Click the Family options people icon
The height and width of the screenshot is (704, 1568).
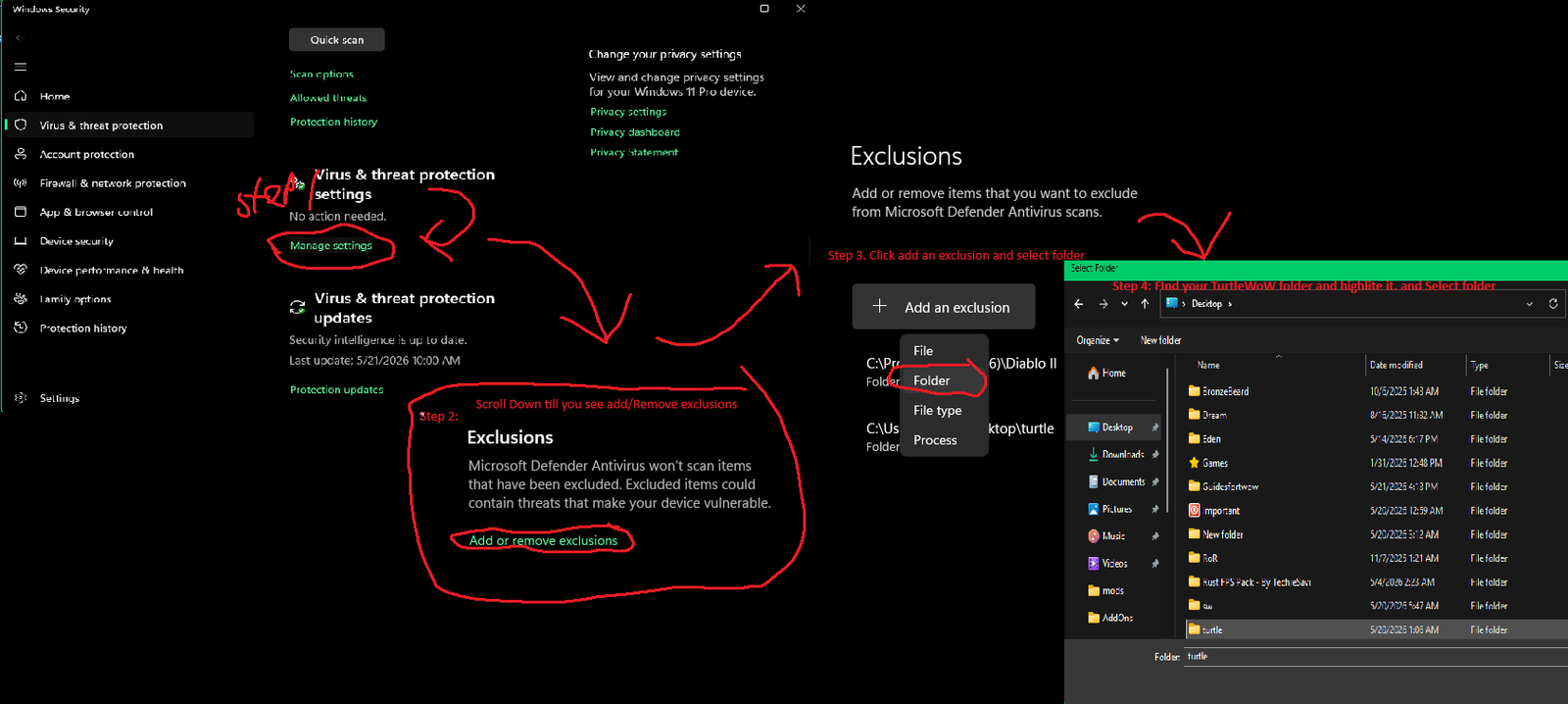pos(21,299)
